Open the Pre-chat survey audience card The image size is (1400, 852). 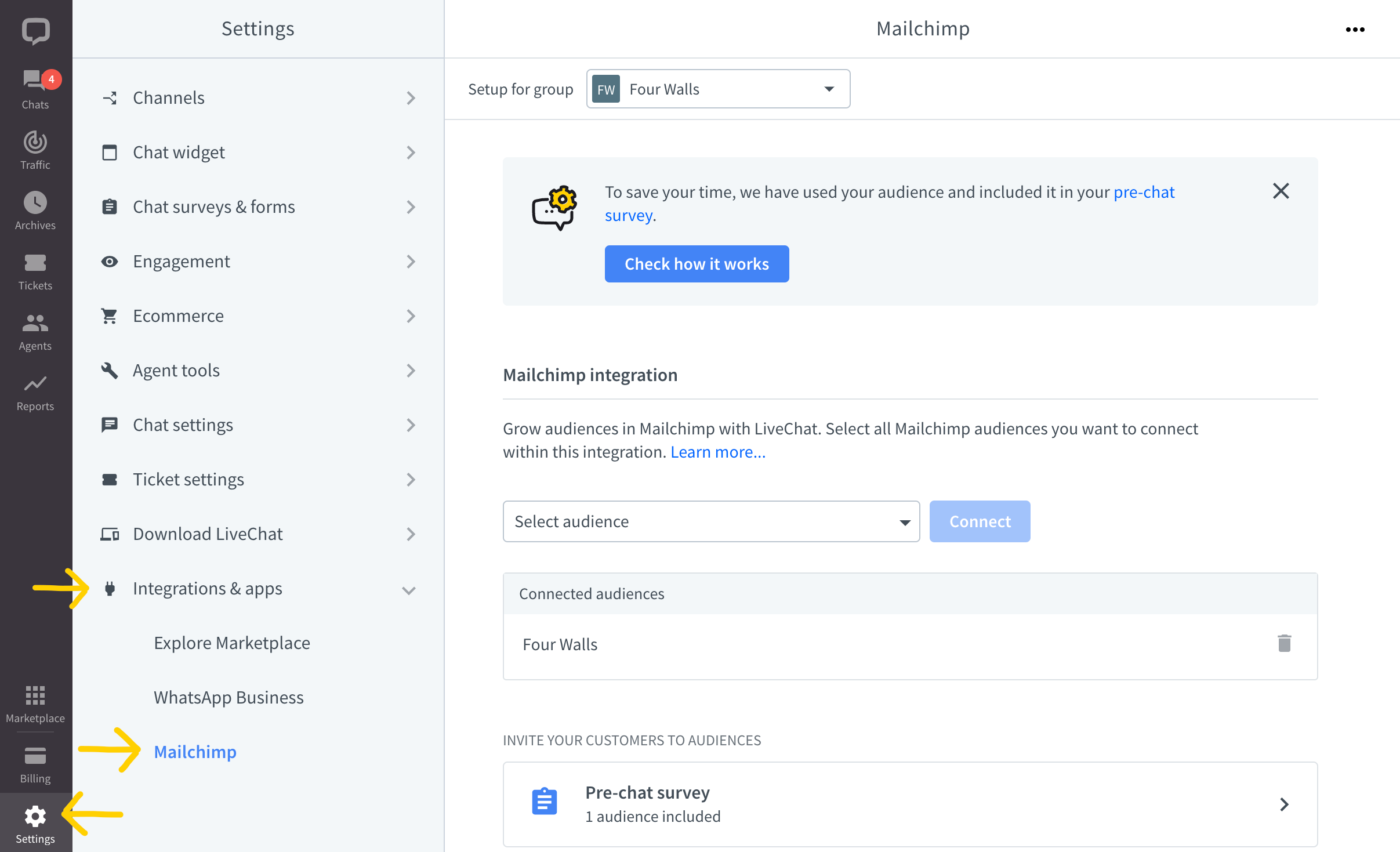pos(910,804)
